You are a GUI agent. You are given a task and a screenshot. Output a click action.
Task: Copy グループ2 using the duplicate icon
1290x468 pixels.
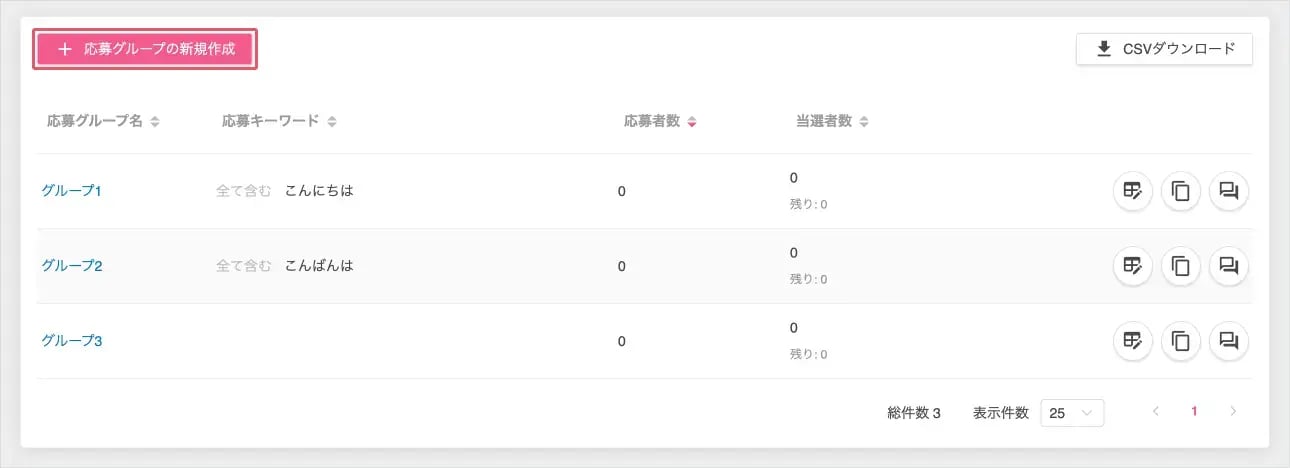coord(1181,266)
